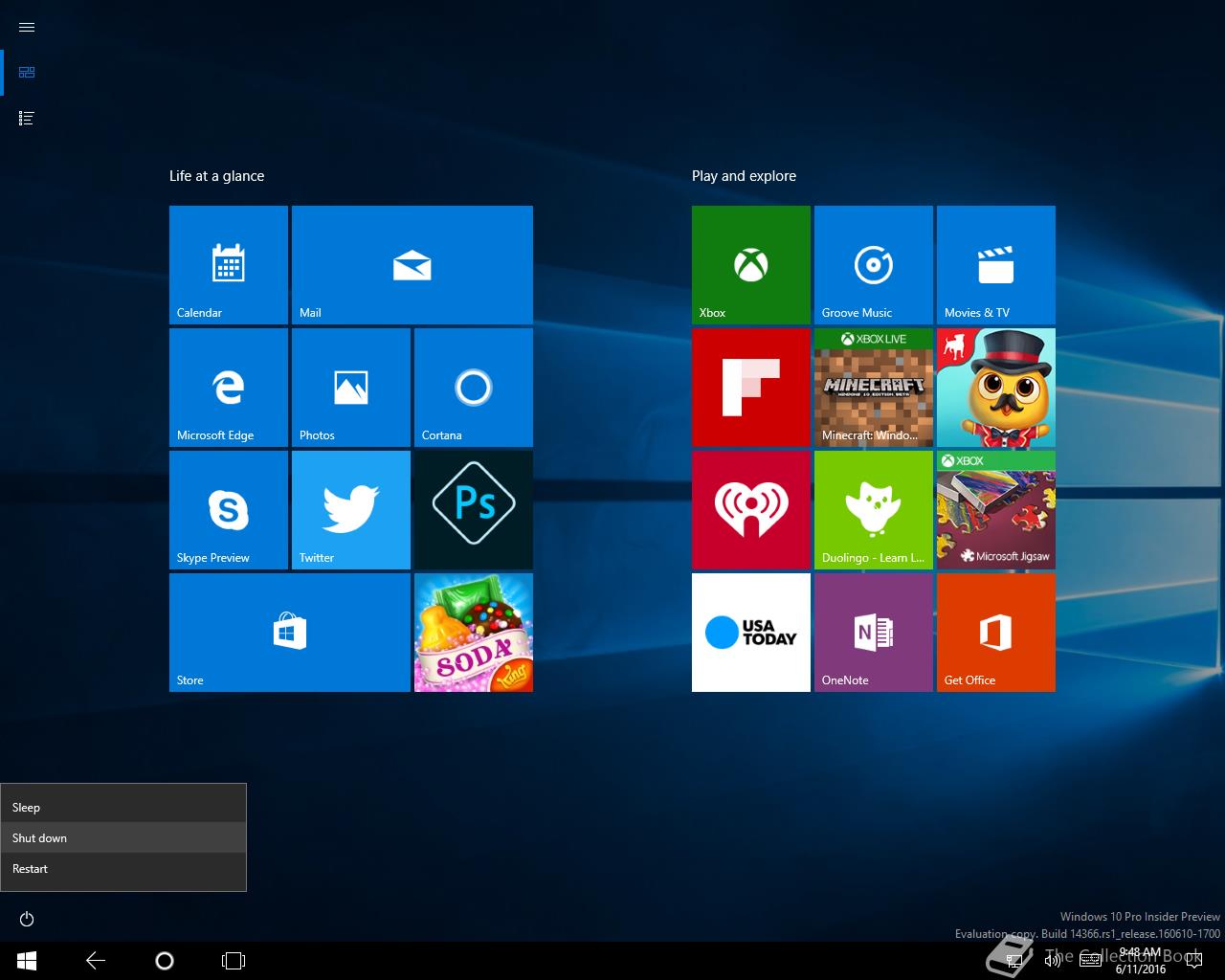This screenshot has width=1225, height=980.
Task: Open Microsoft Jigsaw tile
Action: click(996, 510)
